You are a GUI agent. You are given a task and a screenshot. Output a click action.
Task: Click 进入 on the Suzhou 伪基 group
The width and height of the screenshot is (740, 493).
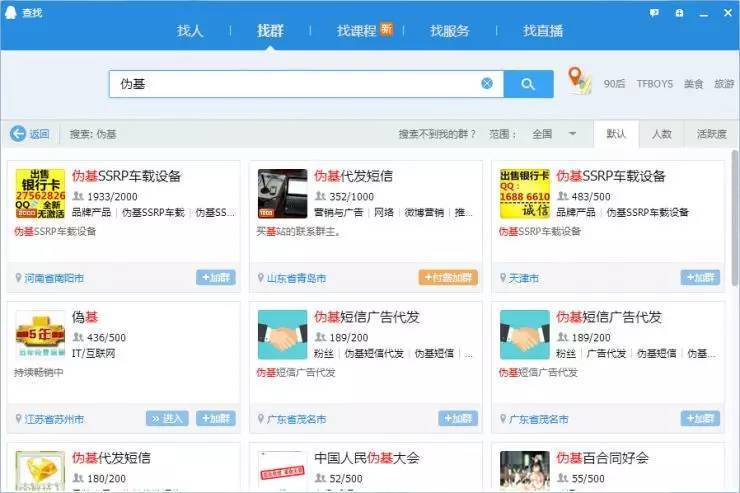coord(166,418)
